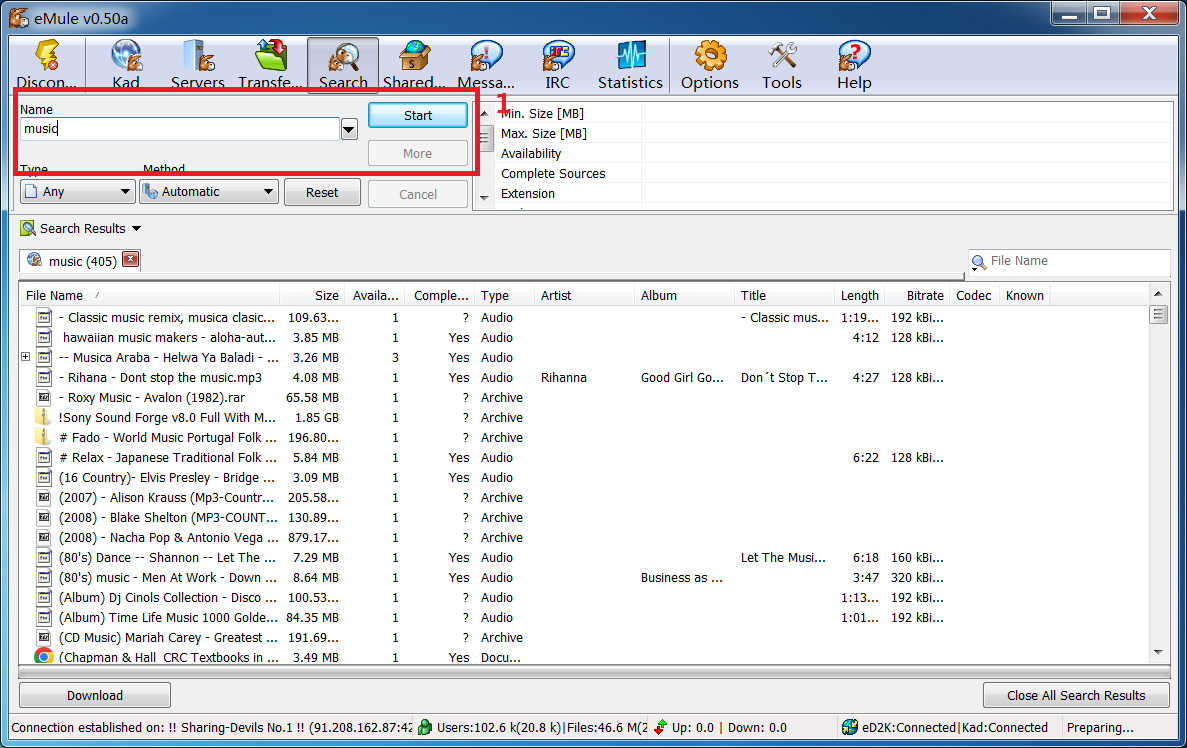Click Close All Search Results button
1187x748 pixels.
tap(1075, 695)
